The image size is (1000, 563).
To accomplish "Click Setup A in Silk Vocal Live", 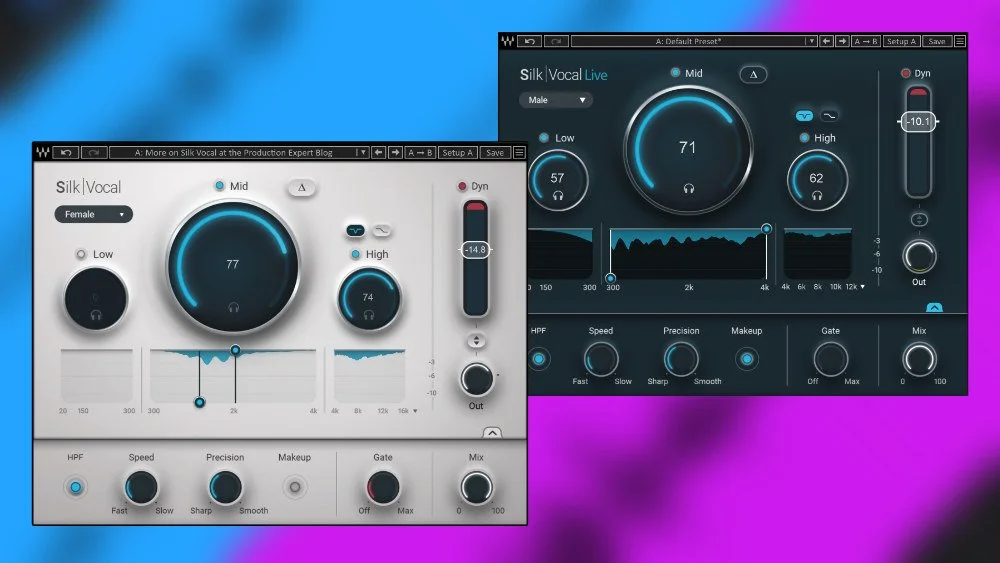I will point(901,41).
